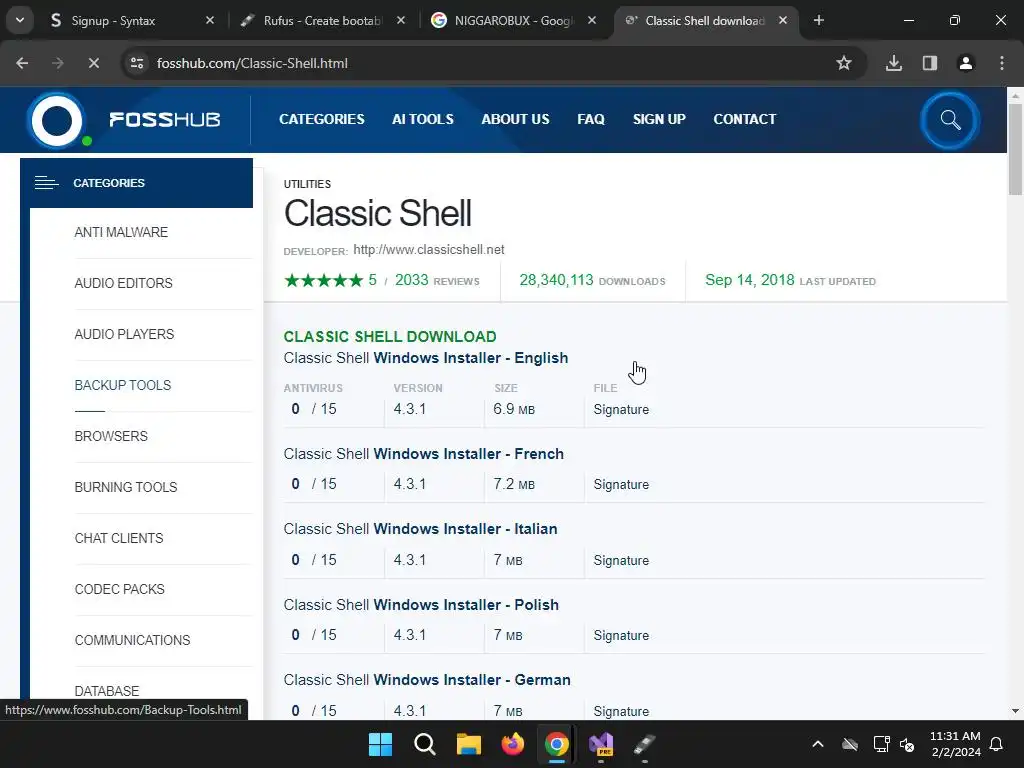Switch to Google search tab
This screenshot has width=1024, height=768.
coord(513,20)
